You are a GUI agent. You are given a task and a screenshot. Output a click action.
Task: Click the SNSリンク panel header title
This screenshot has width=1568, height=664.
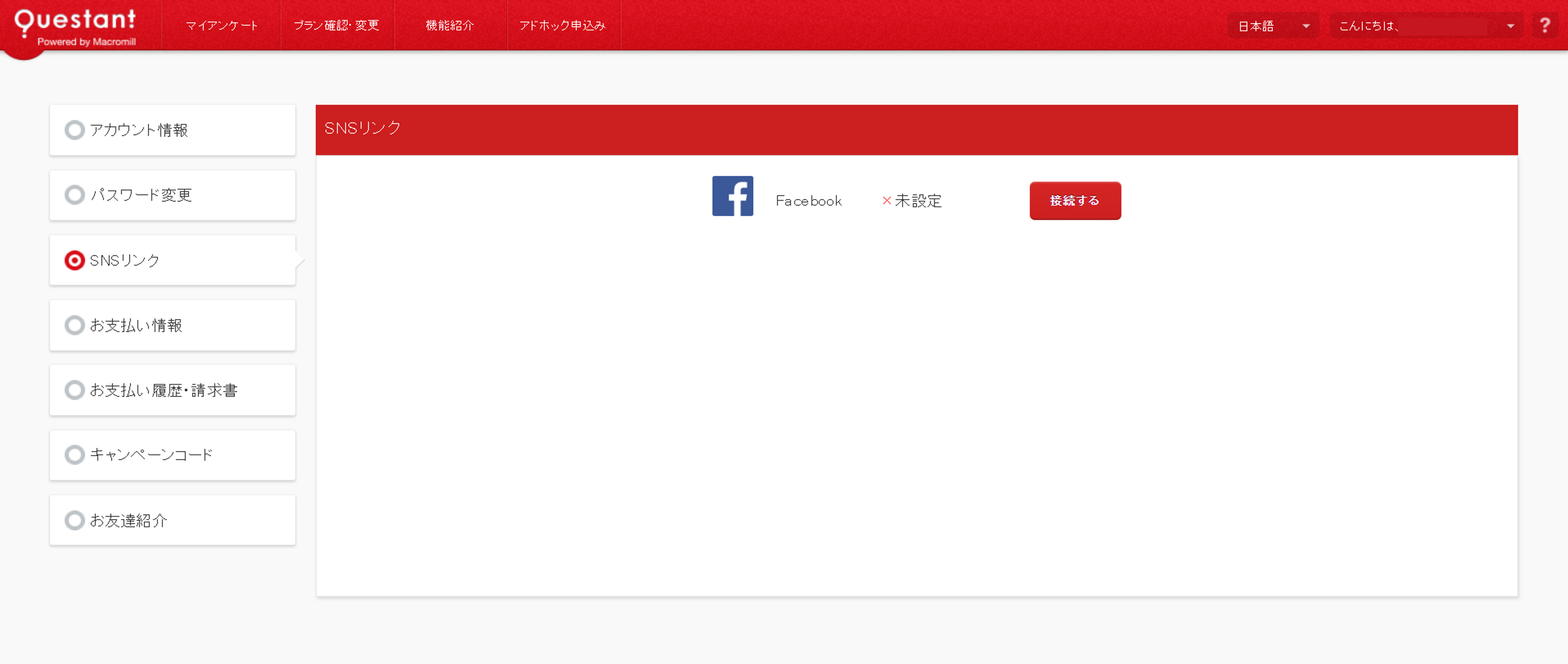[362, 128]
